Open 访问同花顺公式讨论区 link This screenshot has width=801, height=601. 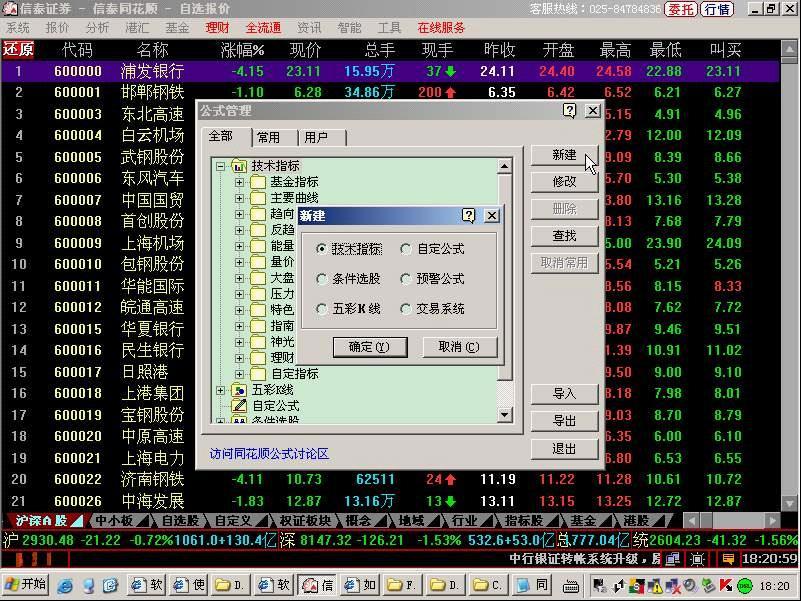tap(269, 454)
